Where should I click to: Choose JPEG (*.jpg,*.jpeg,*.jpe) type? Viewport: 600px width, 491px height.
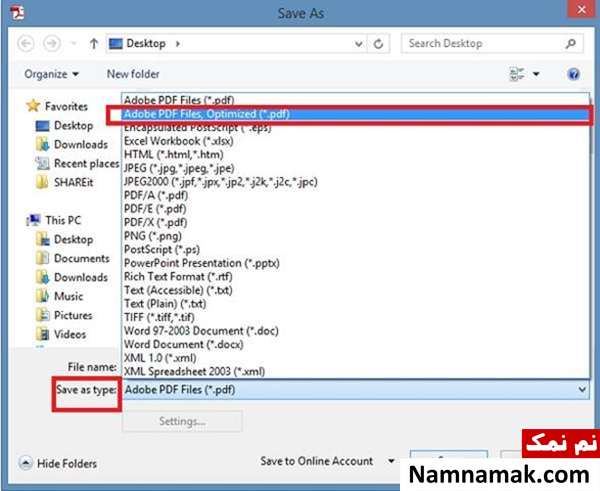[355, 168]
